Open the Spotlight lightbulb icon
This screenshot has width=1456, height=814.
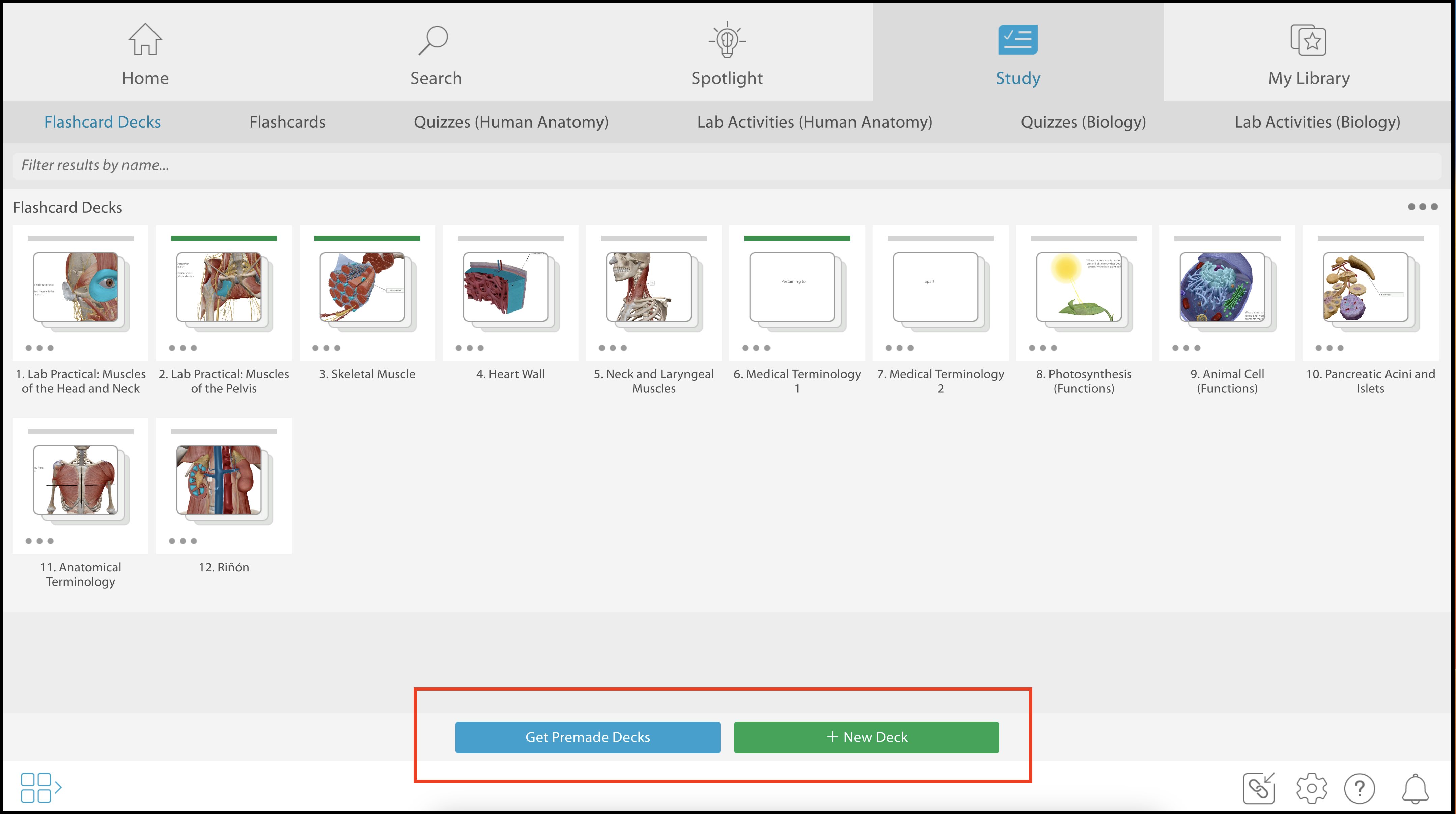pyautogui.click(x=727, y=40)
